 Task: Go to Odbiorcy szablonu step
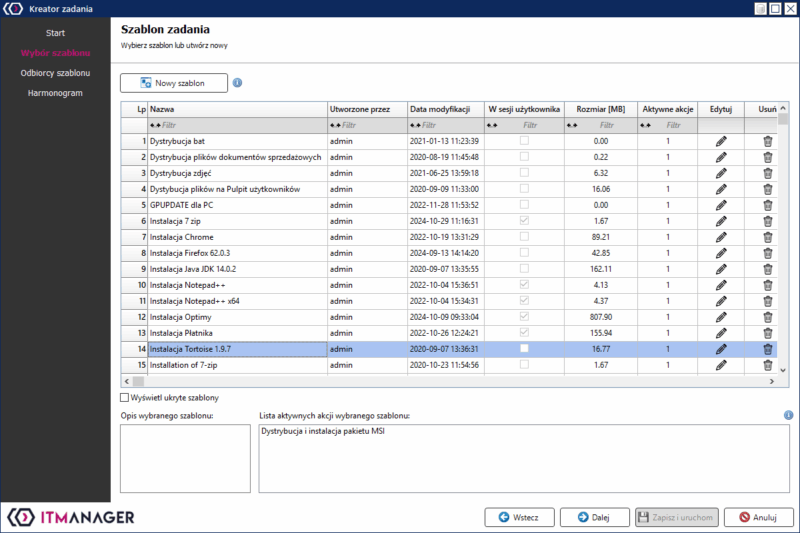[56, 73]
